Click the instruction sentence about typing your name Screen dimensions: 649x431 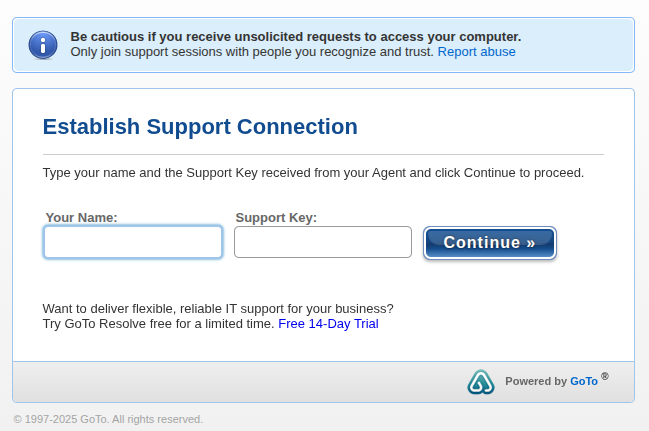pyautogui.click(x=313, y=173)
